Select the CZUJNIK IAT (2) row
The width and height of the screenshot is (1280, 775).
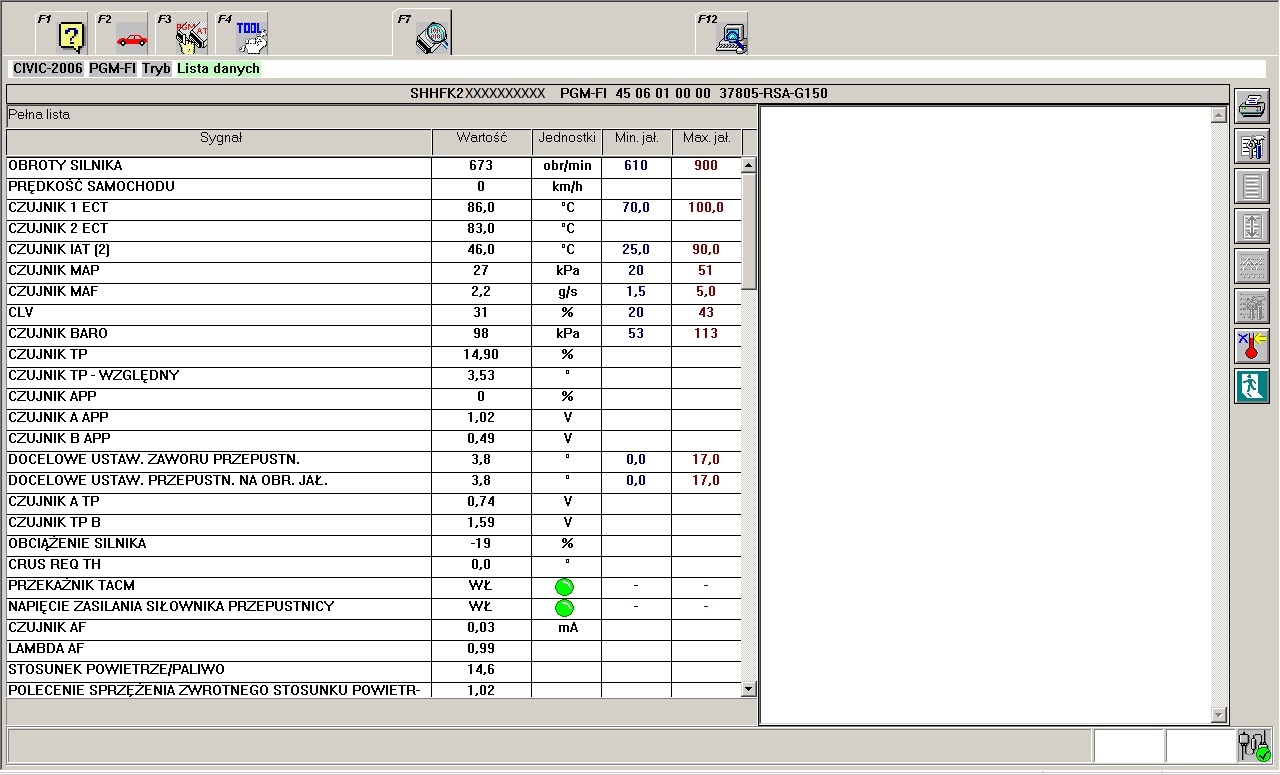coord(374,250)
